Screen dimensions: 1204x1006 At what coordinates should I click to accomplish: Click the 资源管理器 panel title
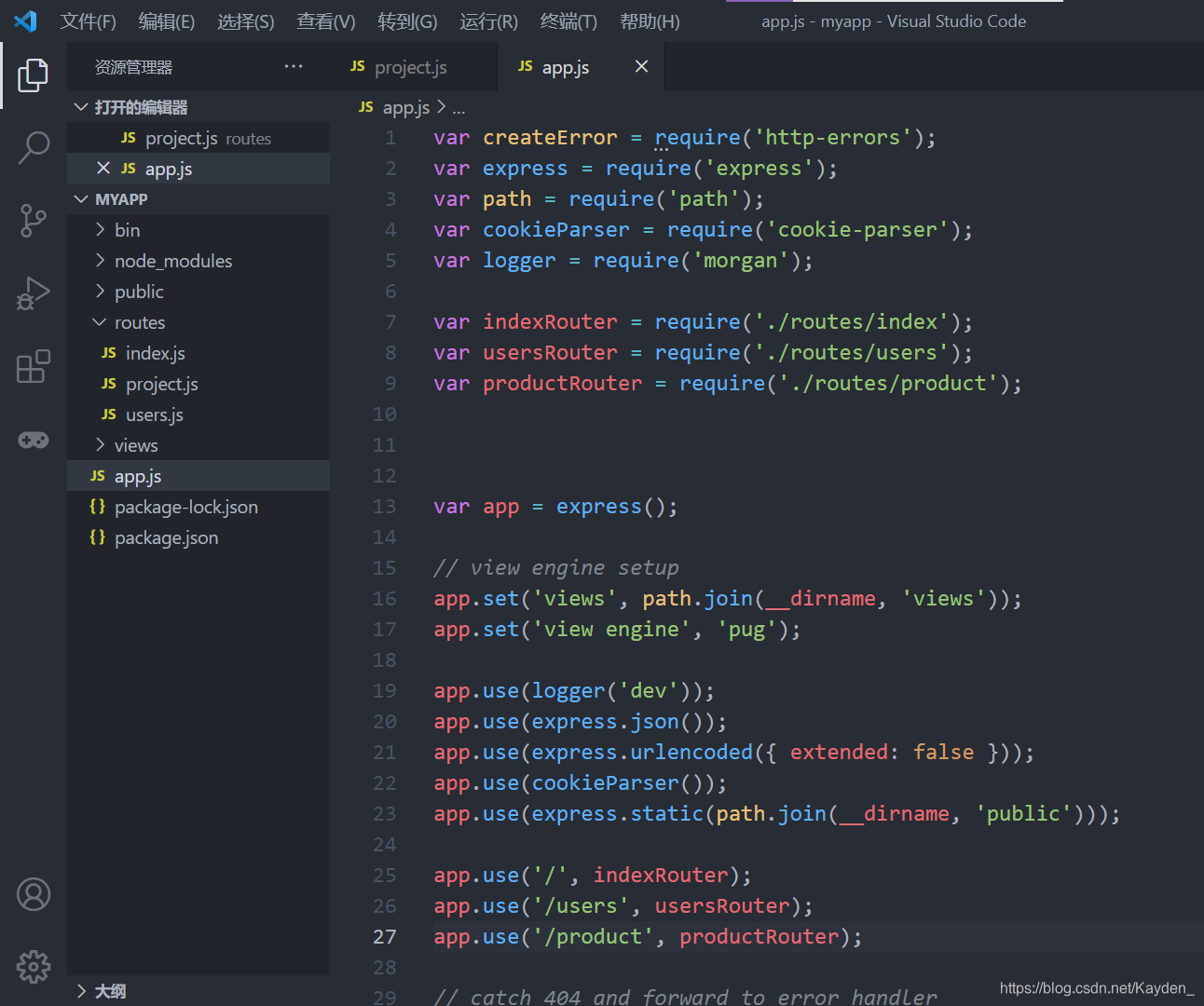(x=133, y=67)
